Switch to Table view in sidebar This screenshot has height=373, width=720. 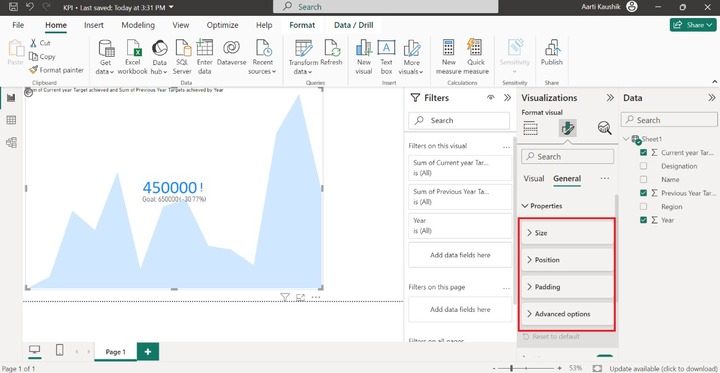(11, 120)
